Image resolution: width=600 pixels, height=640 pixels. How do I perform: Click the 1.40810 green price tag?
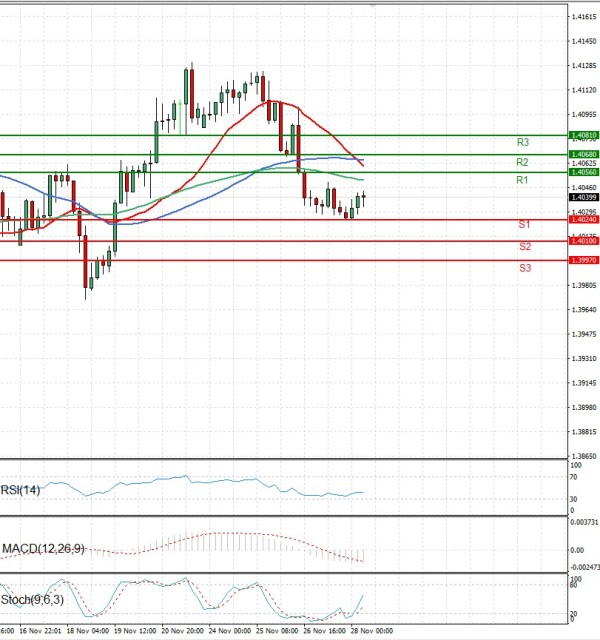[583, 135]
